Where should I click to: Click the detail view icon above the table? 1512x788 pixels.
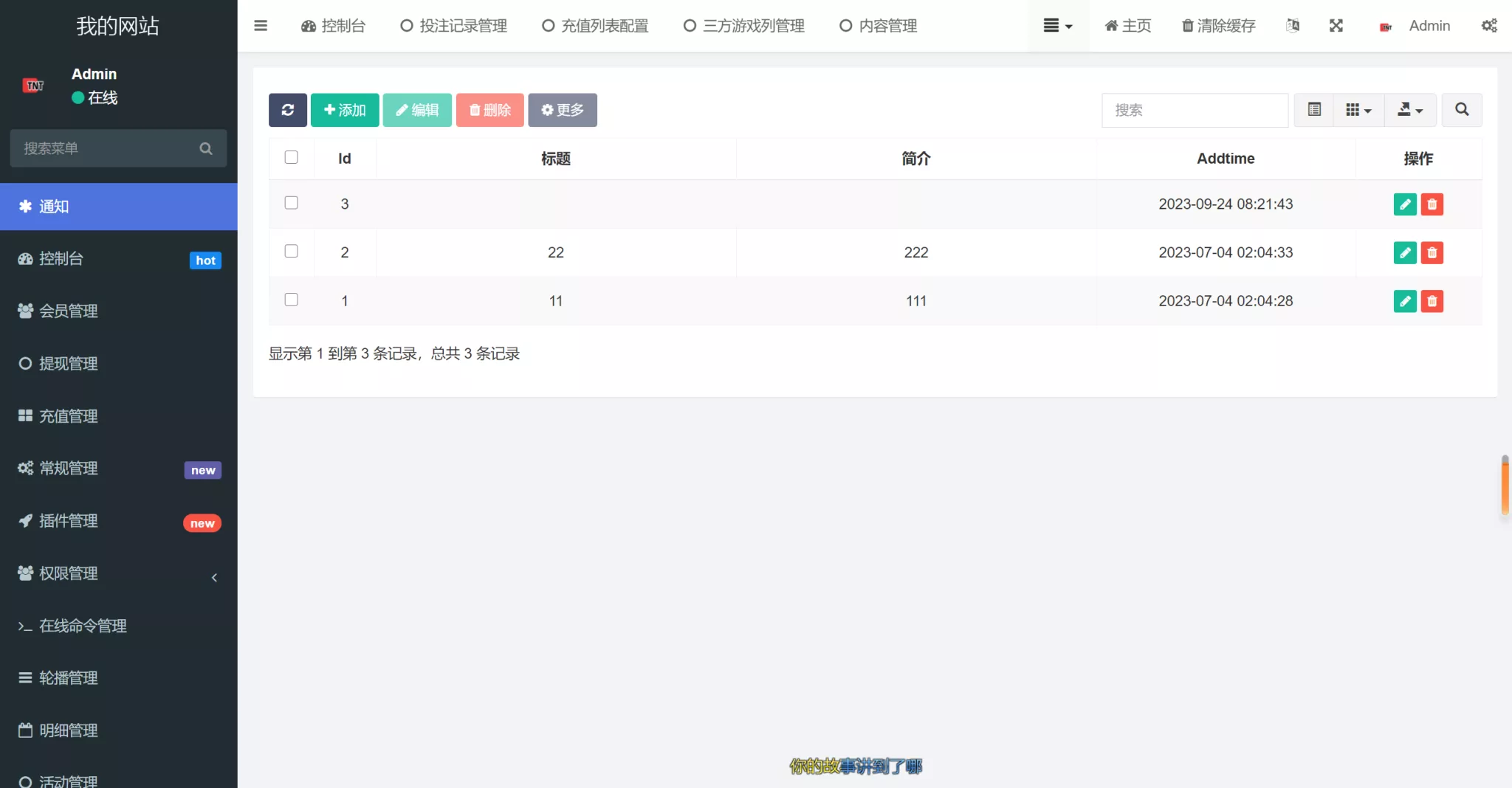coord(1314,110)
